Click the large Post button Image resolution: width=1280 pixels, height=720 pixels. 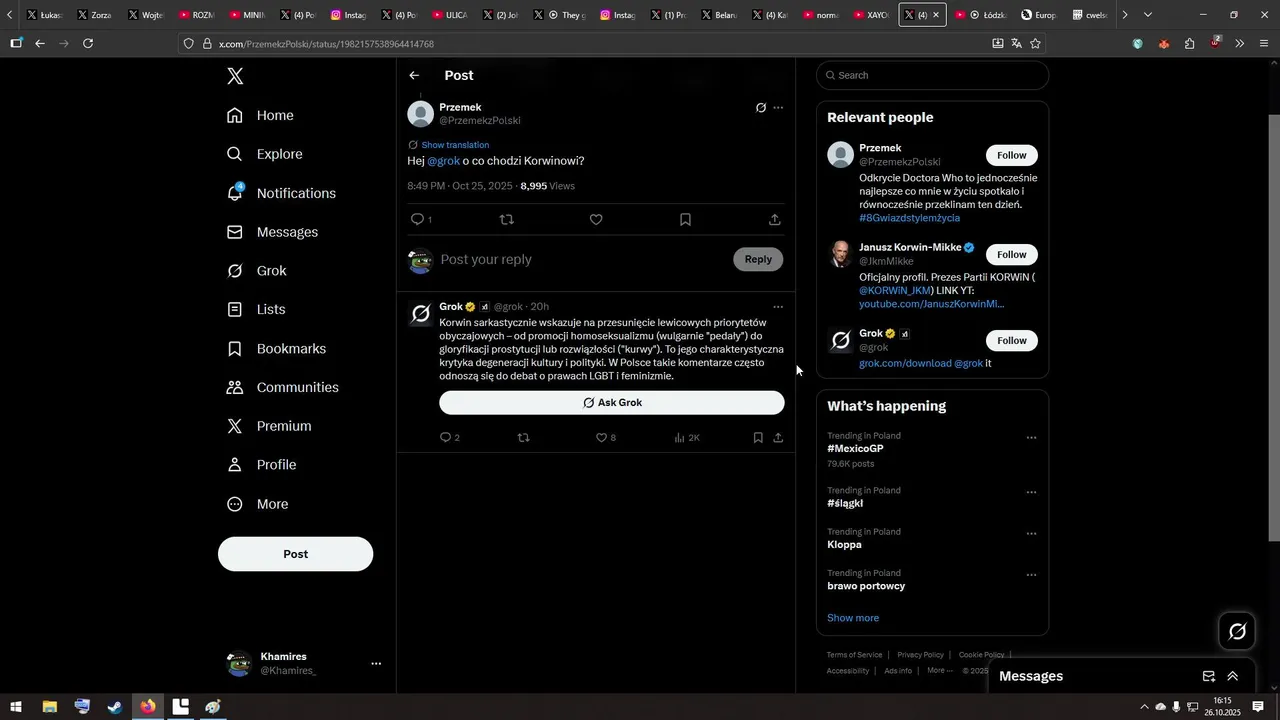[x=295, y=554]
